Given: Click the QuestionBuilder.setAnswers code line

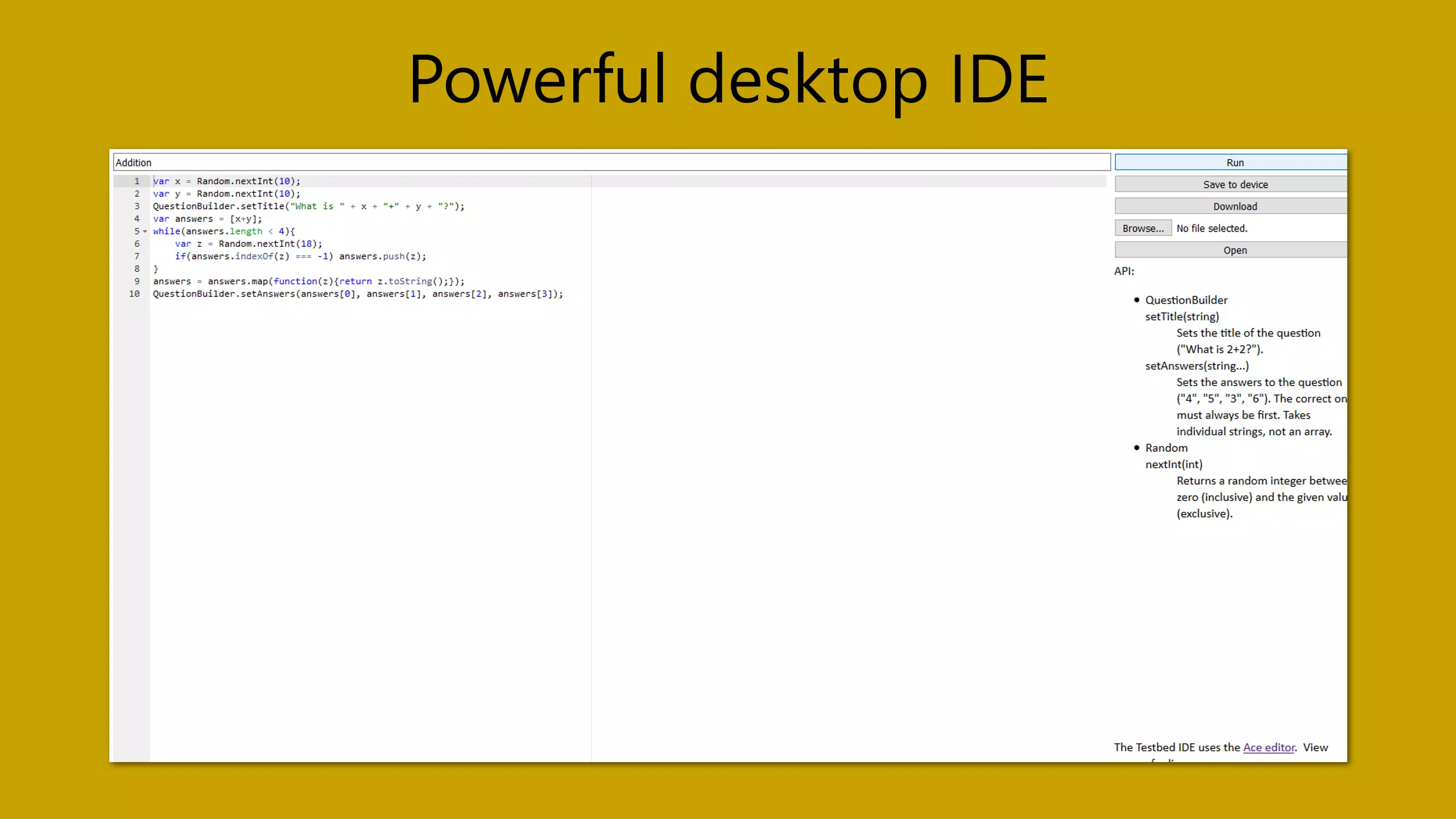Looking at the screenshot, I should click(358, 293).
